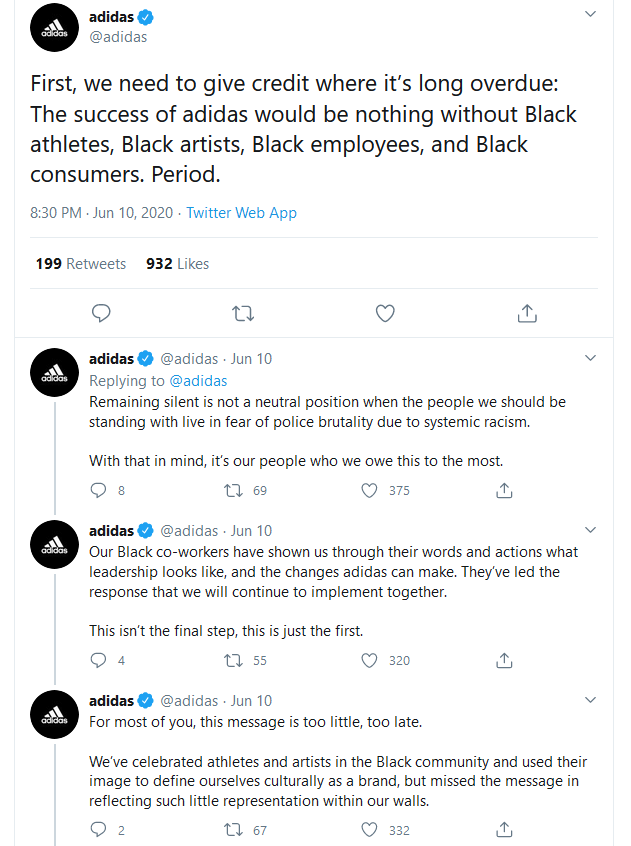Open the main tweet's options chevron
The width and height of the screenshot is (631, 846).
tap(591, 14)
